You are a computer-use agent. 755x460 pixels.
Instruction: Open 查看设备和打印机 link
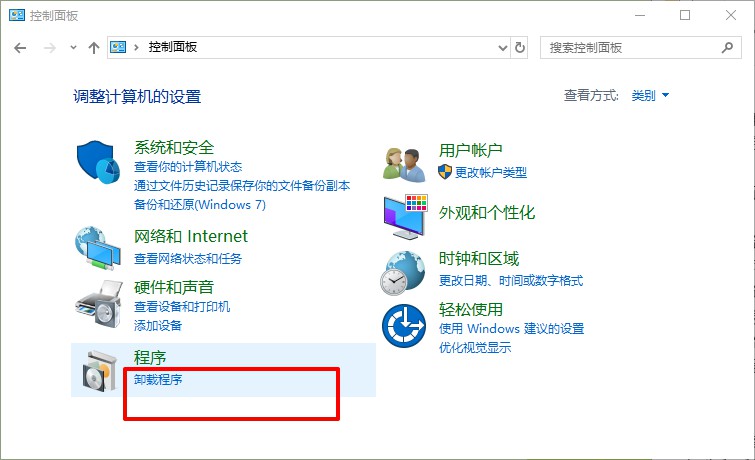182,306
